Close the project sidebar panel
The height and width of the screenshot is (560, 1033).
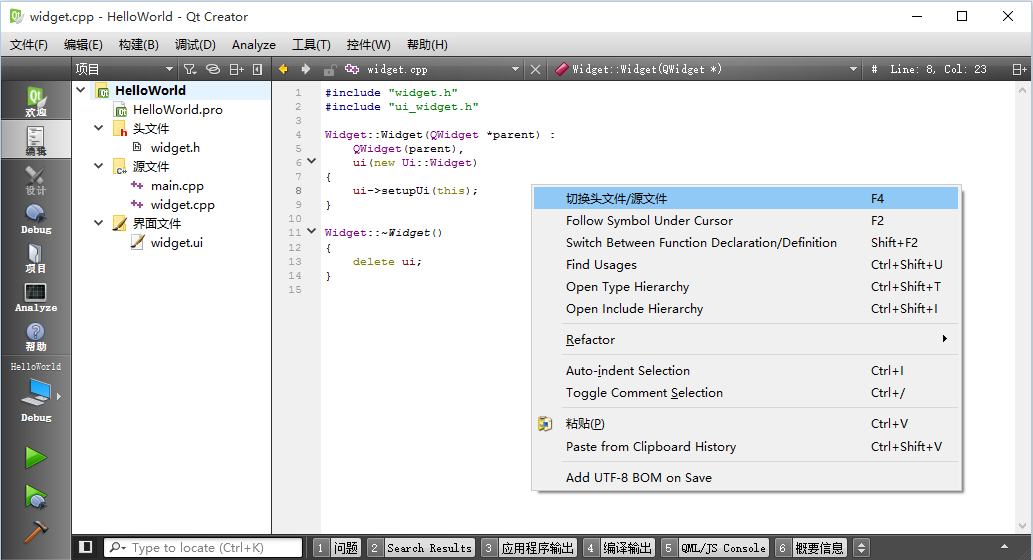coord(258,69)
